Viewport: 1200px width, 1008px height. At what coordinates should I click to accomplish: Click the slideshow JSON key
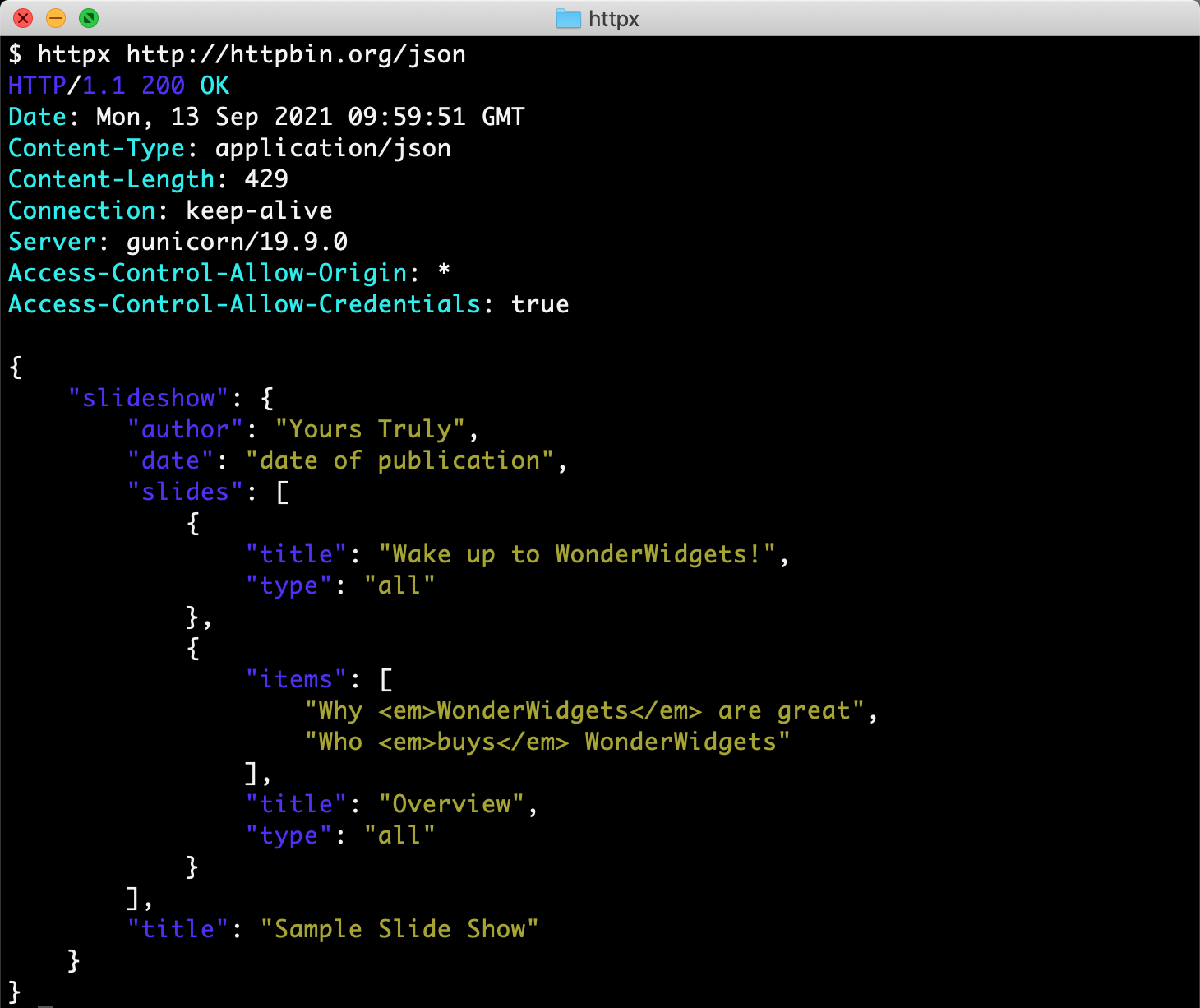tap(148, 398)
